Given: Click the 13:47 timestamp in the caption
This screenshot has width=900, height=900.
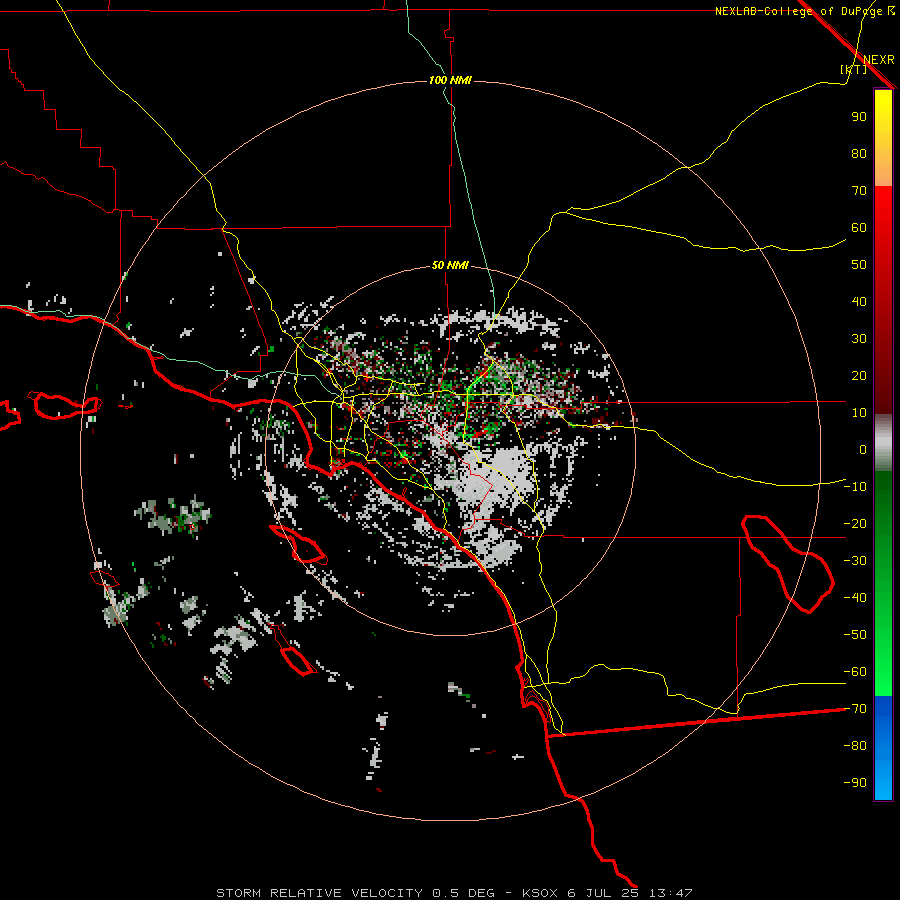Looking at the screenshot, I should point(670,893).
